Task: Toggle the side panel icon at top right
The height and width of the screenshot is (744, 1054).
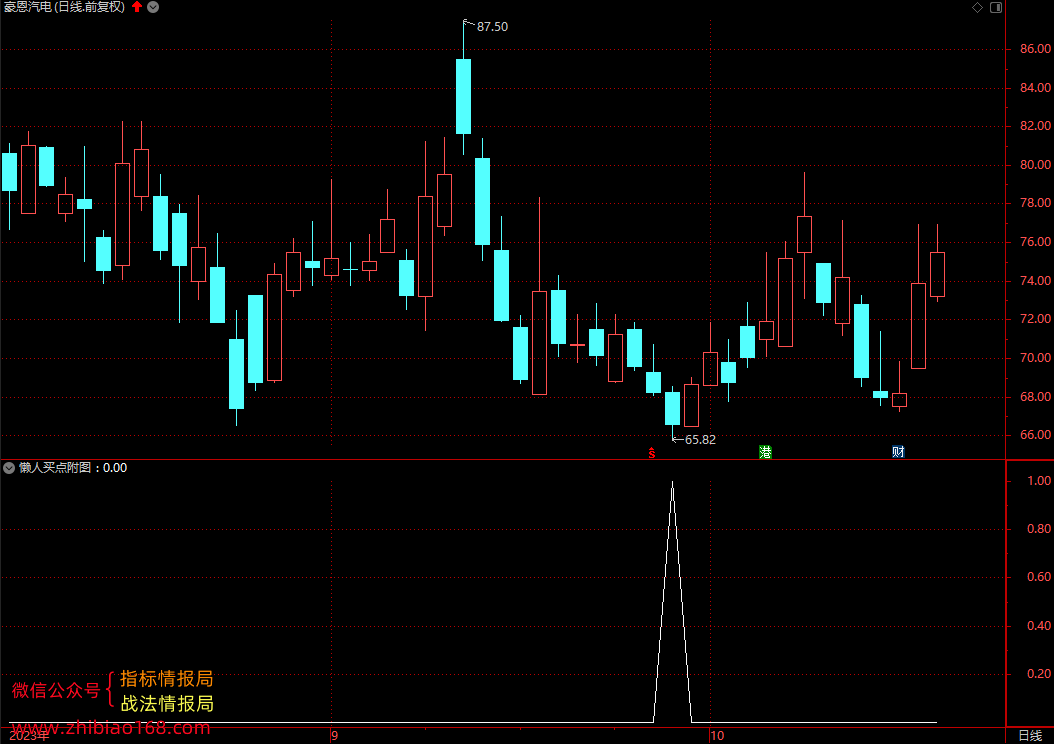Action: [x=996, y=7]
